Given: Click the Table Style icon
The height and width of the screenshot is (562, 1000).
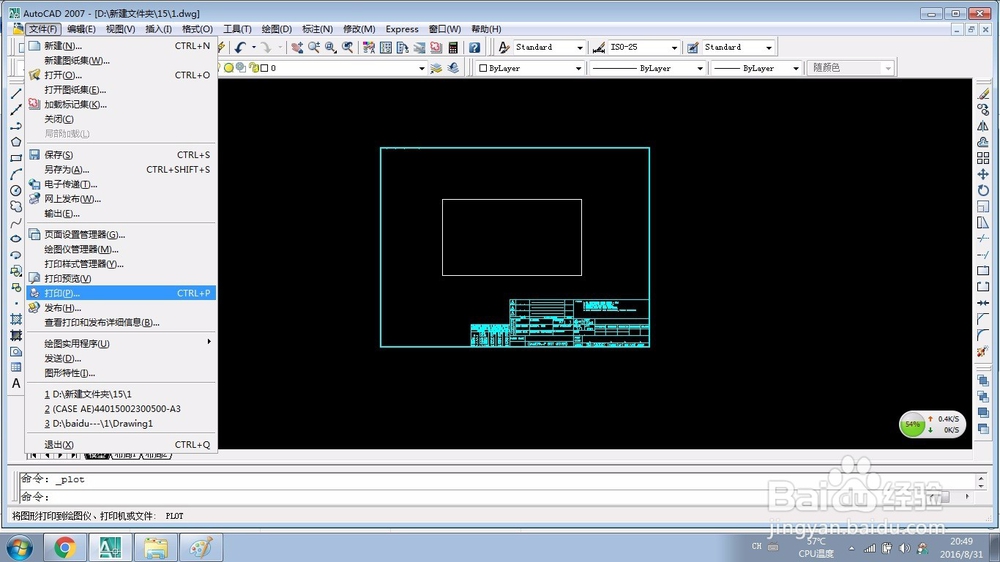Looking at the screenshot, I should [693, 47].
